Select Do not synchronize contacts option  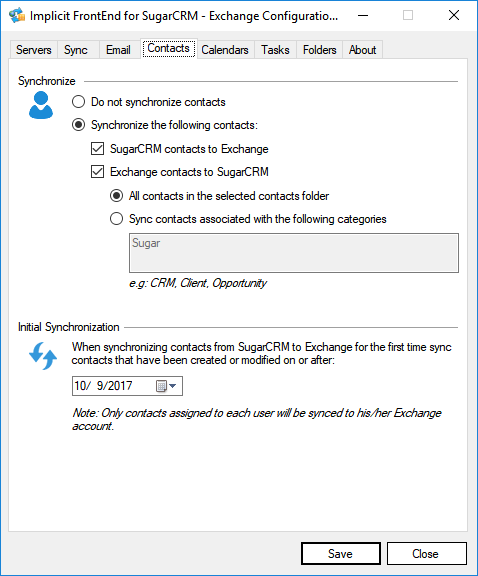[x=79, y=102]
